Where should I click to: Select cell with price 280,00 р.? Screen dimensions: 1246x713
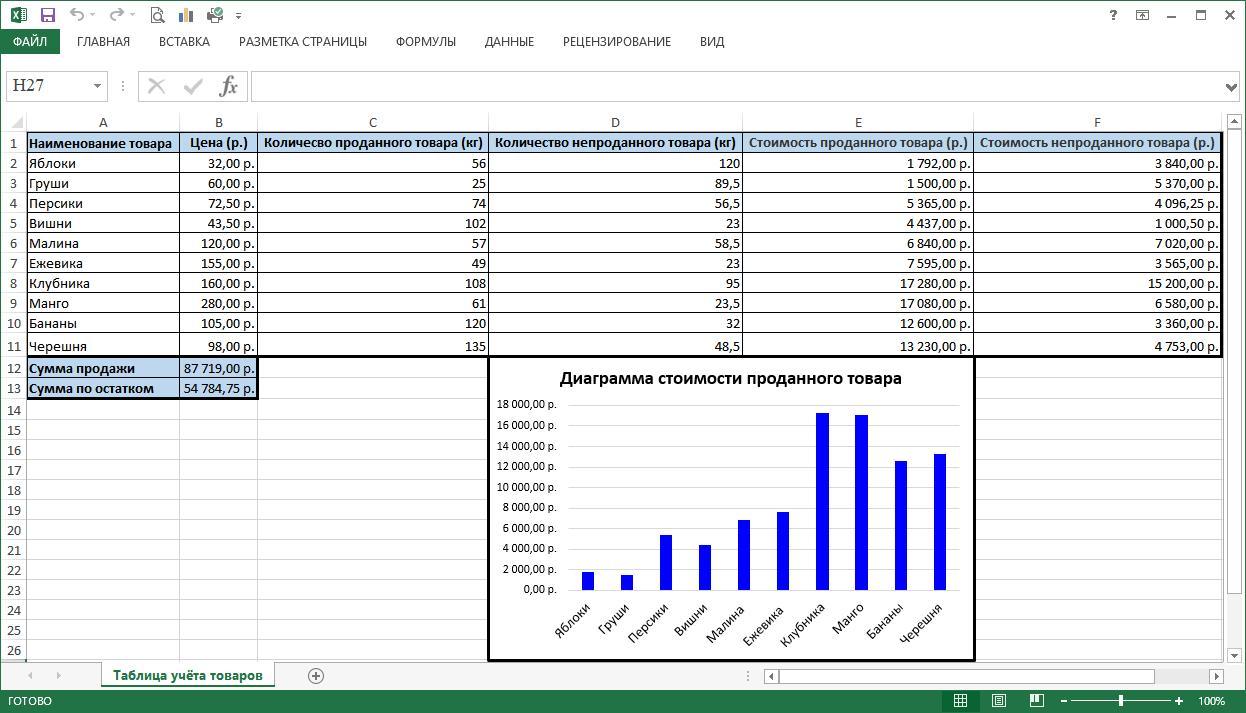click(219, 303)
